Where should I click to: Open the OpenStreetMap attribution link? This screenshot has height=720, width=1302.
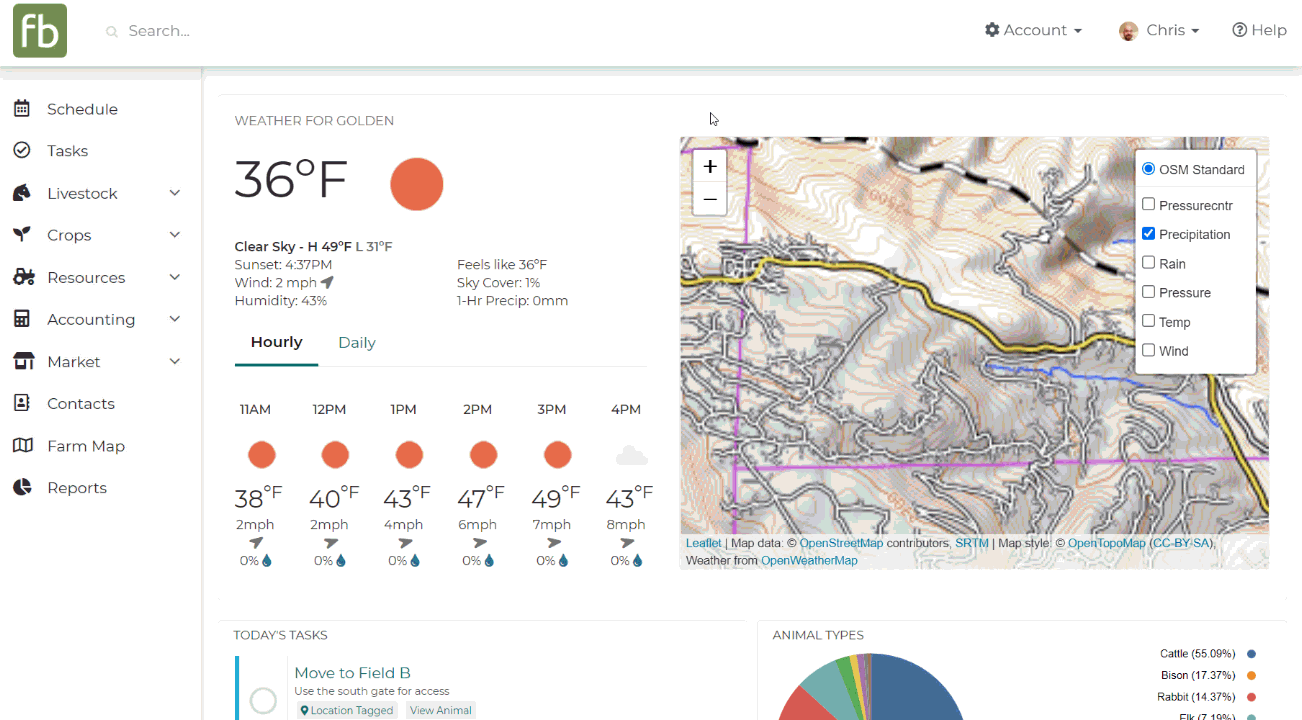click(x=841, y=543)
